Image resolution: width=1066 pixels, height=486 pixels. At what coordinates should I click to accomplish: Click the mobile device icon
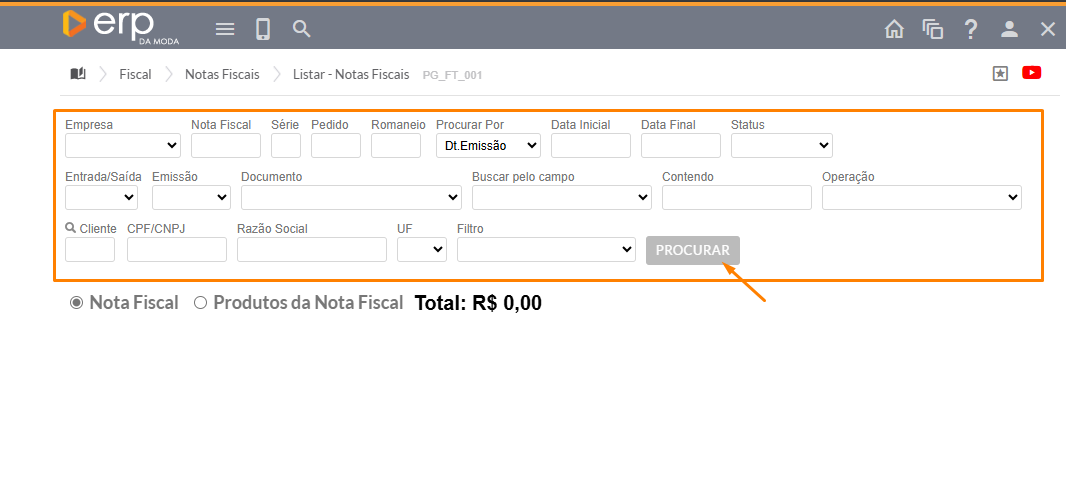tap(263, 29)
